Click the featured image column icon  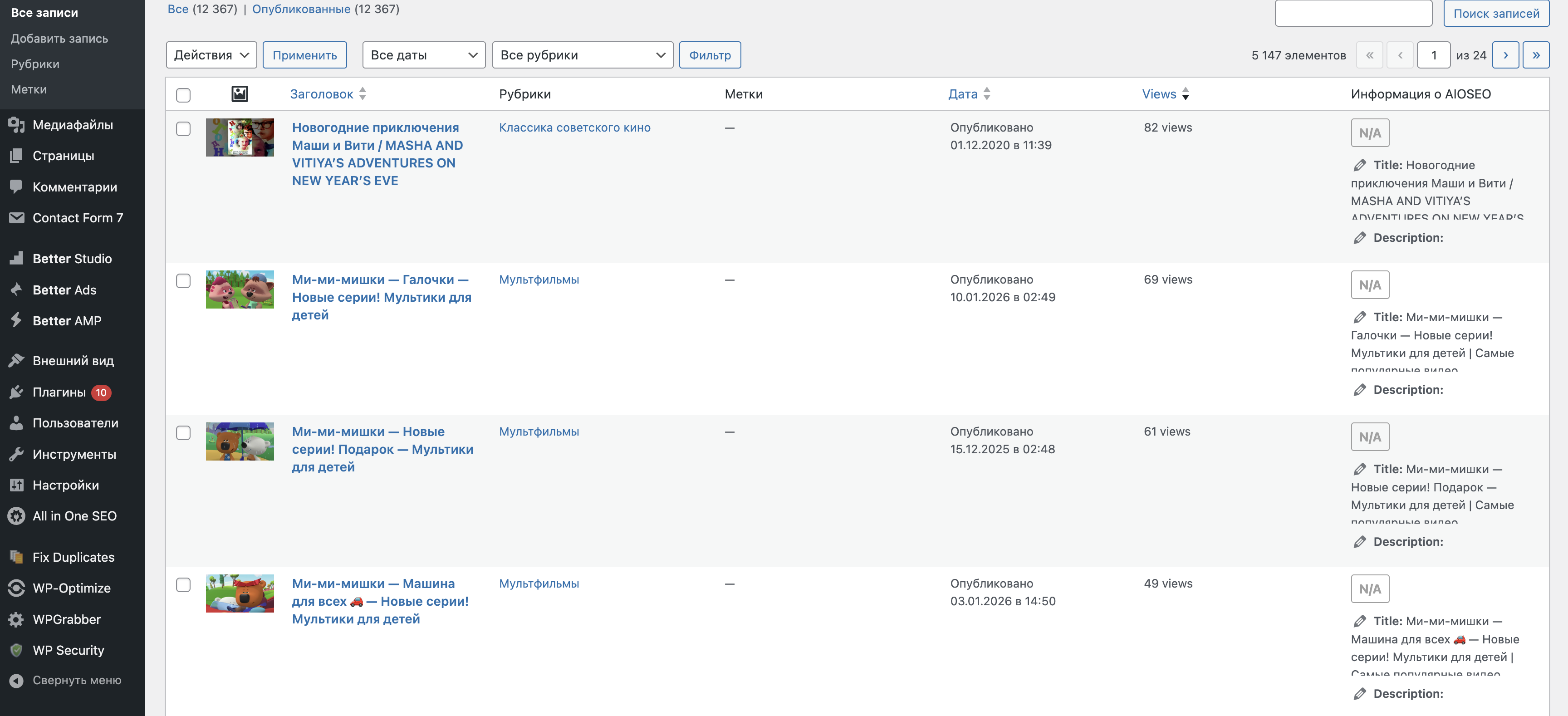240,94
